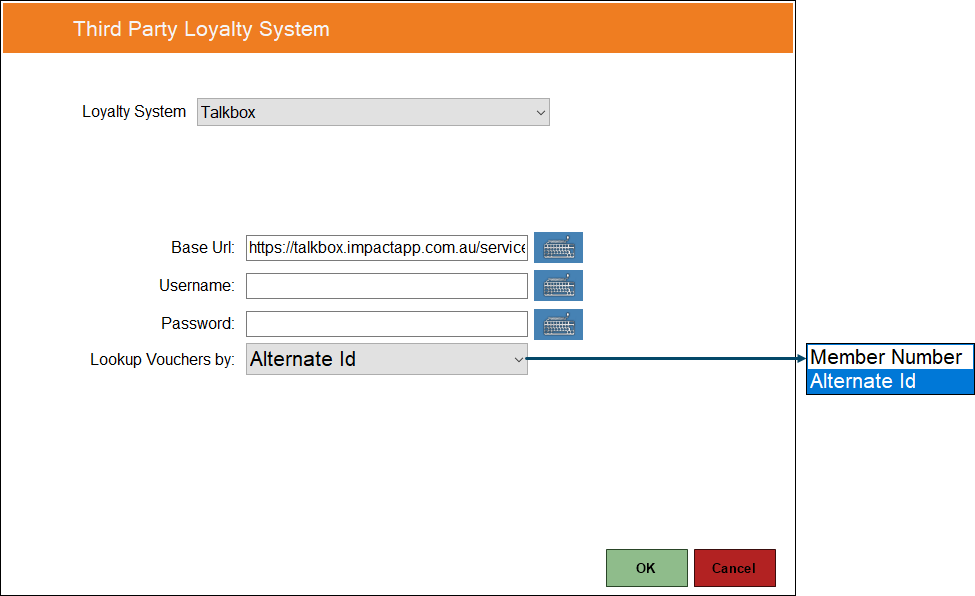Open the Lookup Vouchers by dropdown
975x596 pixels.
click(387, 359)
